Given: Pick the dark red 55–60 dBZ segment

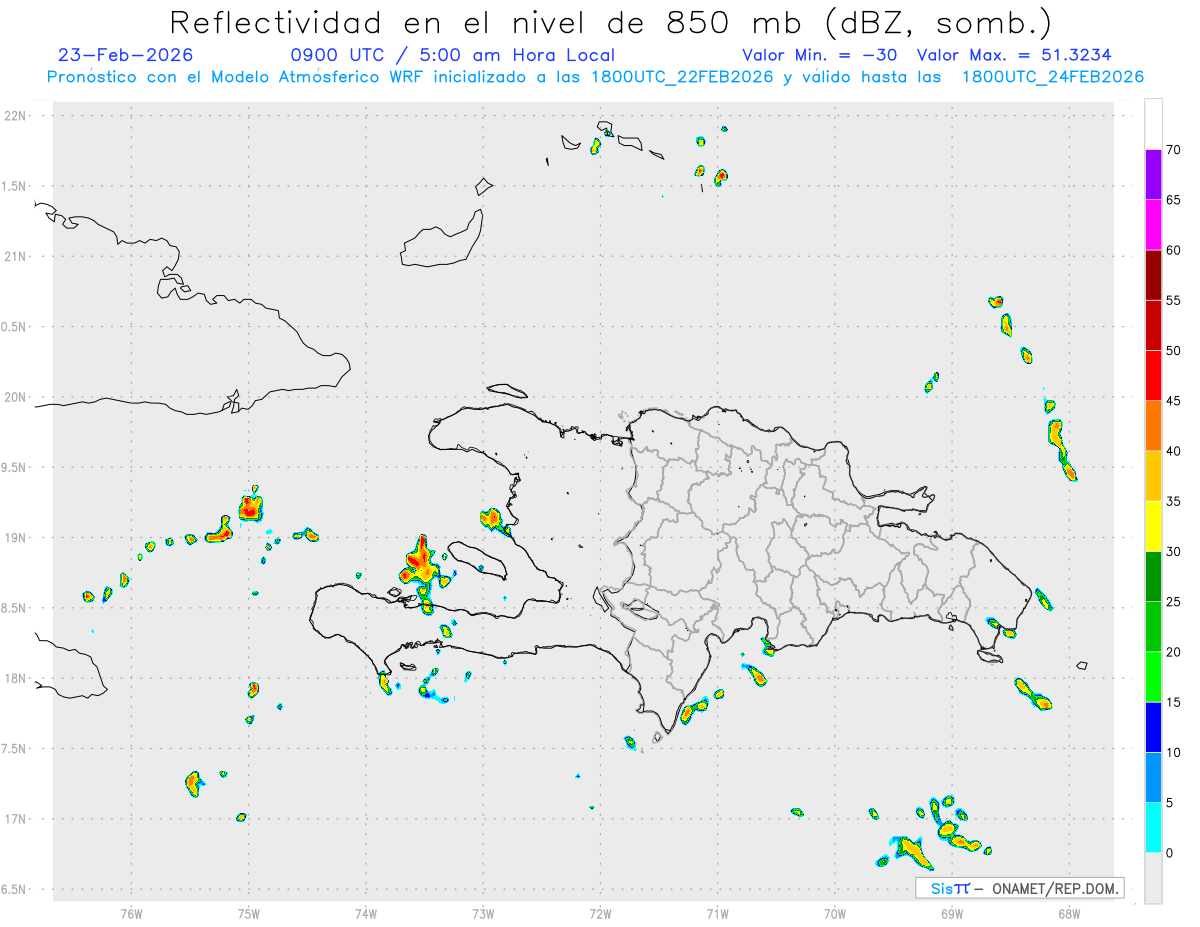Looking at the screenshot, I should [x=1153, y=275].
